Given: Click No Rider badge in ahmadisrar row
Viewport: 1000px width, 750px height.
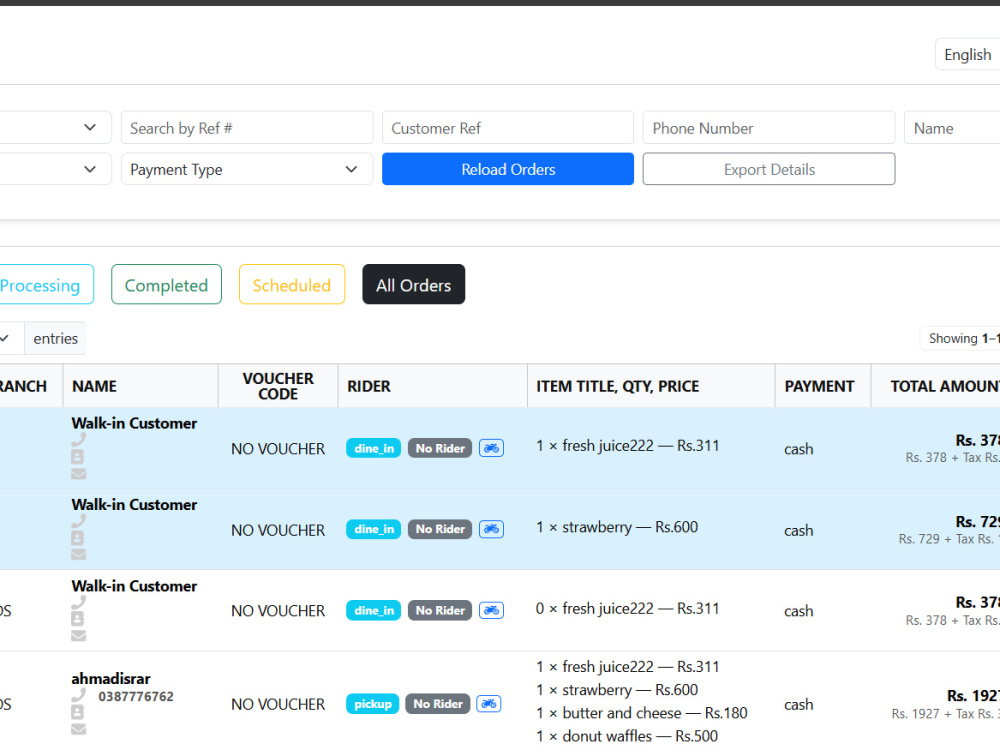Looking at the screenshot, I should point(438,703).
